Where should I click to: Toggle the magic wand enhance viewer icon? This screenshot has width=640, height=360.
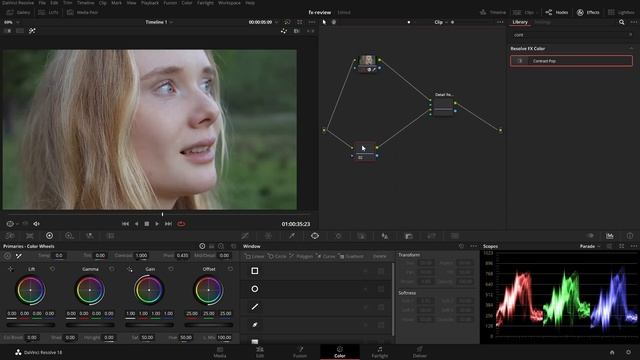(x=32, y=31)
